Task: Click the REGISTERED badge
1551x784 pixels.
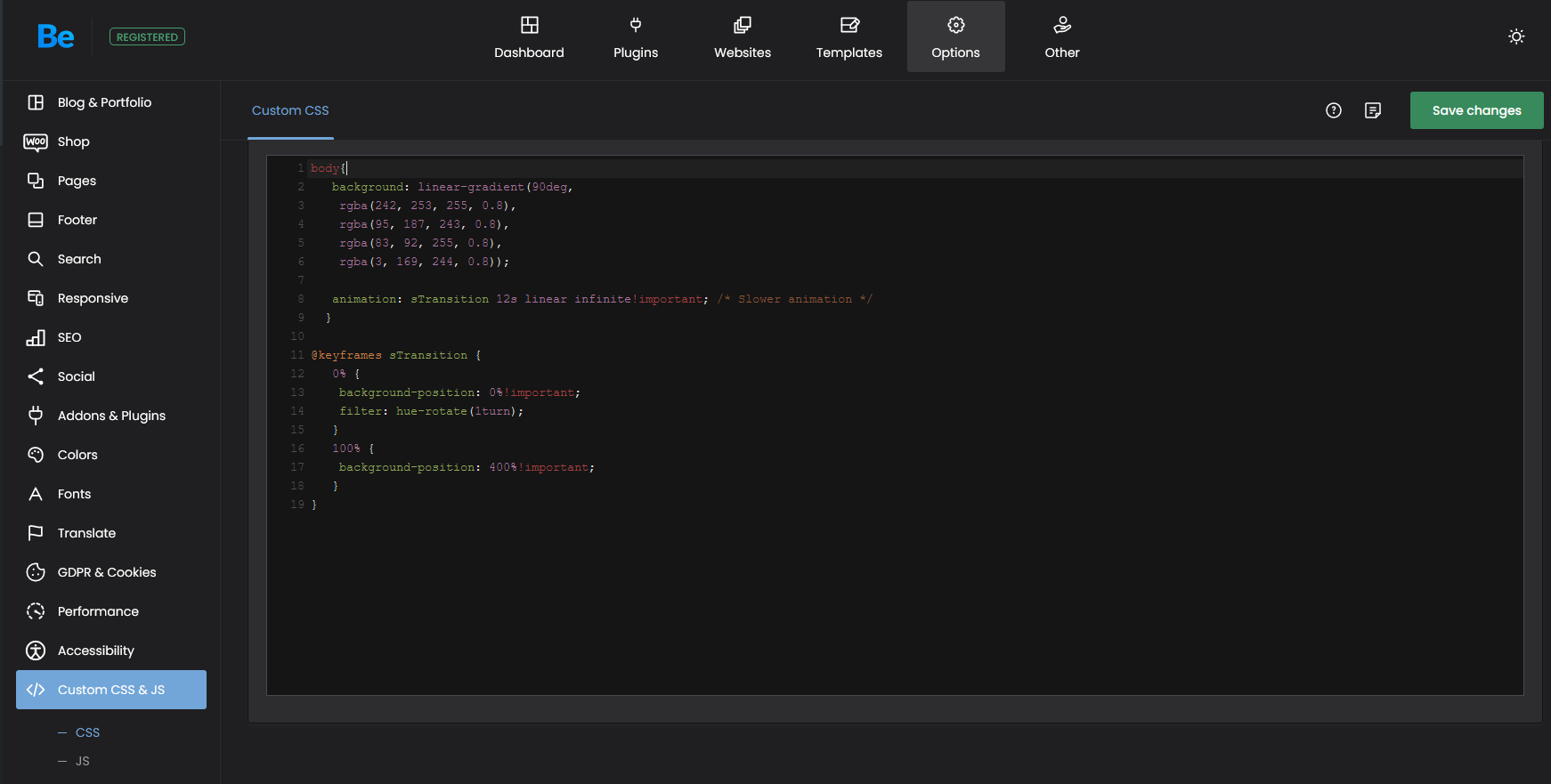Action: pyautogui.click(x=147, y=36)
